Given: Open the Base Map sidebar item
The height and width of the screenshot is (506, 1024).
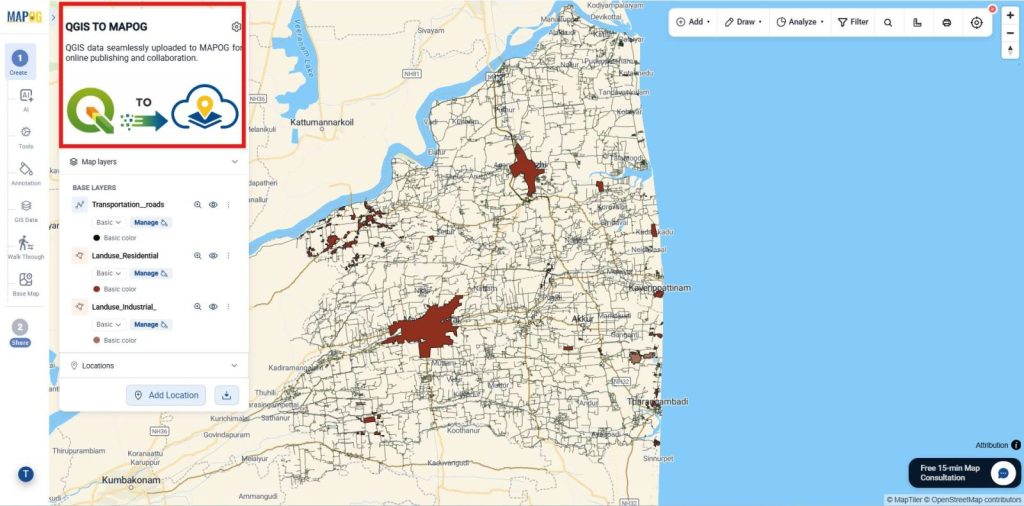Looking at the screenshot, I should 25,284.
